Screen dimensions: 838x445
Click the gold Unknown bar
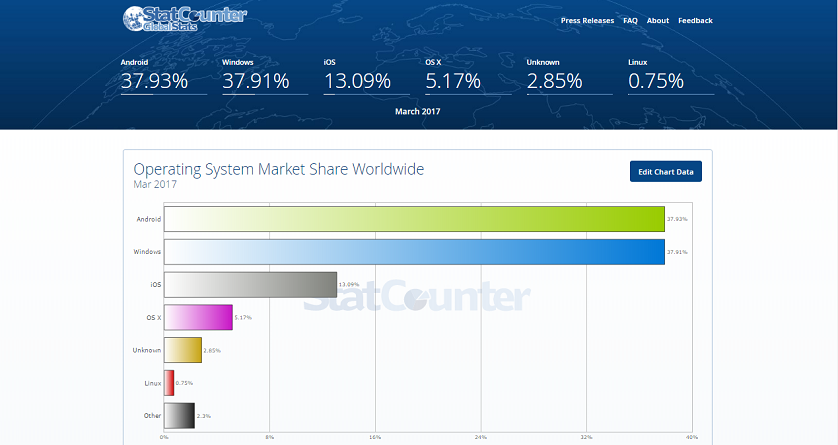click(x=183, y=350)
